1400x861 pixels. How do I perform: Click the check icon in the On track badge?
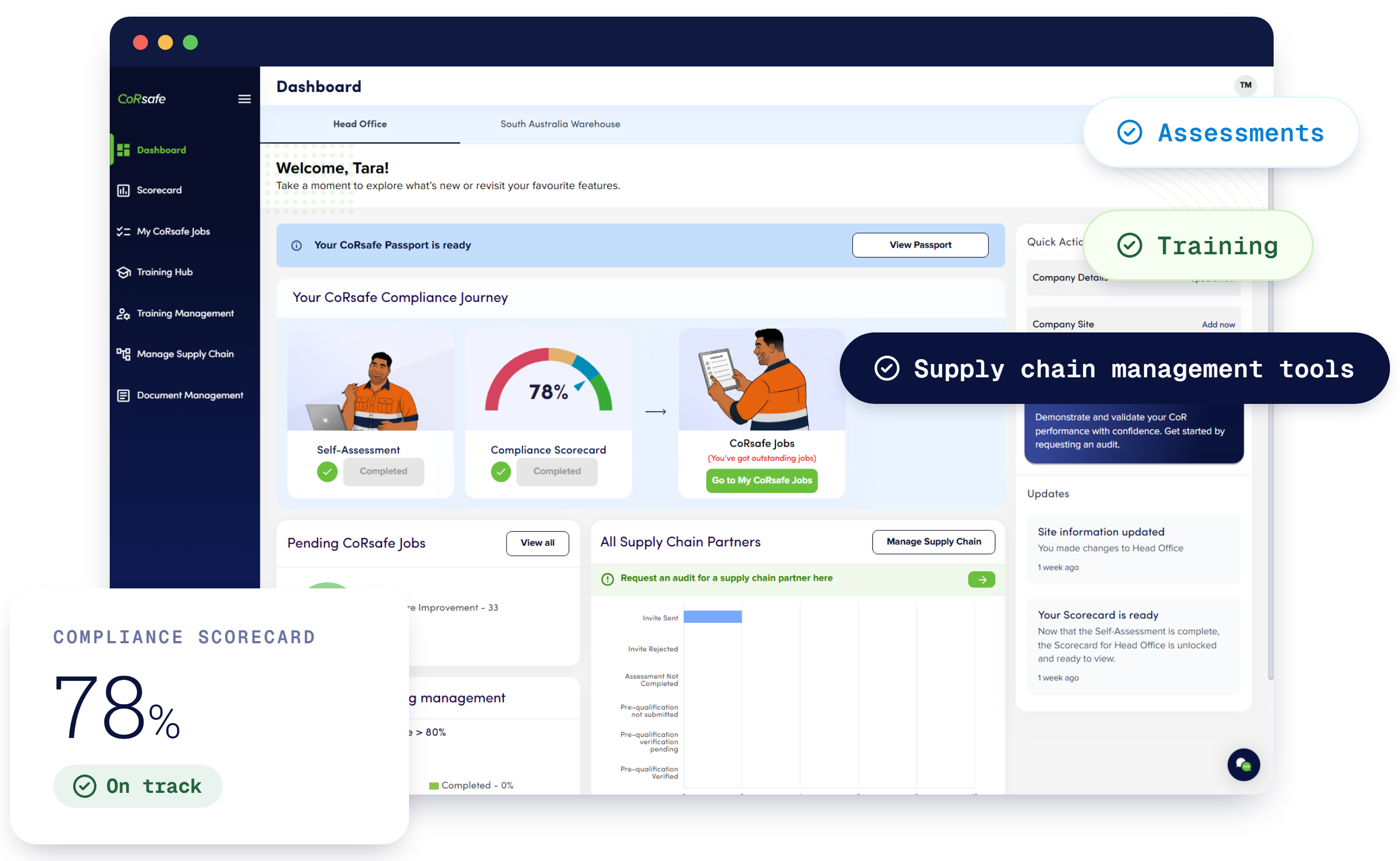pos(84,786)
